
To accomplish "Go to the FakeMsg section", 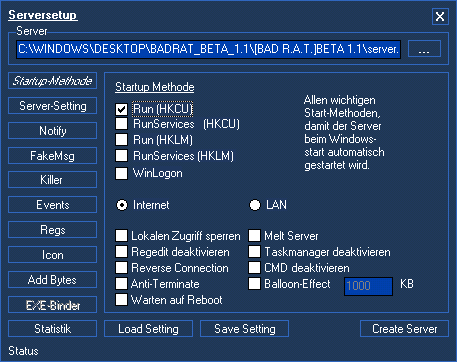I will (53, 156).
